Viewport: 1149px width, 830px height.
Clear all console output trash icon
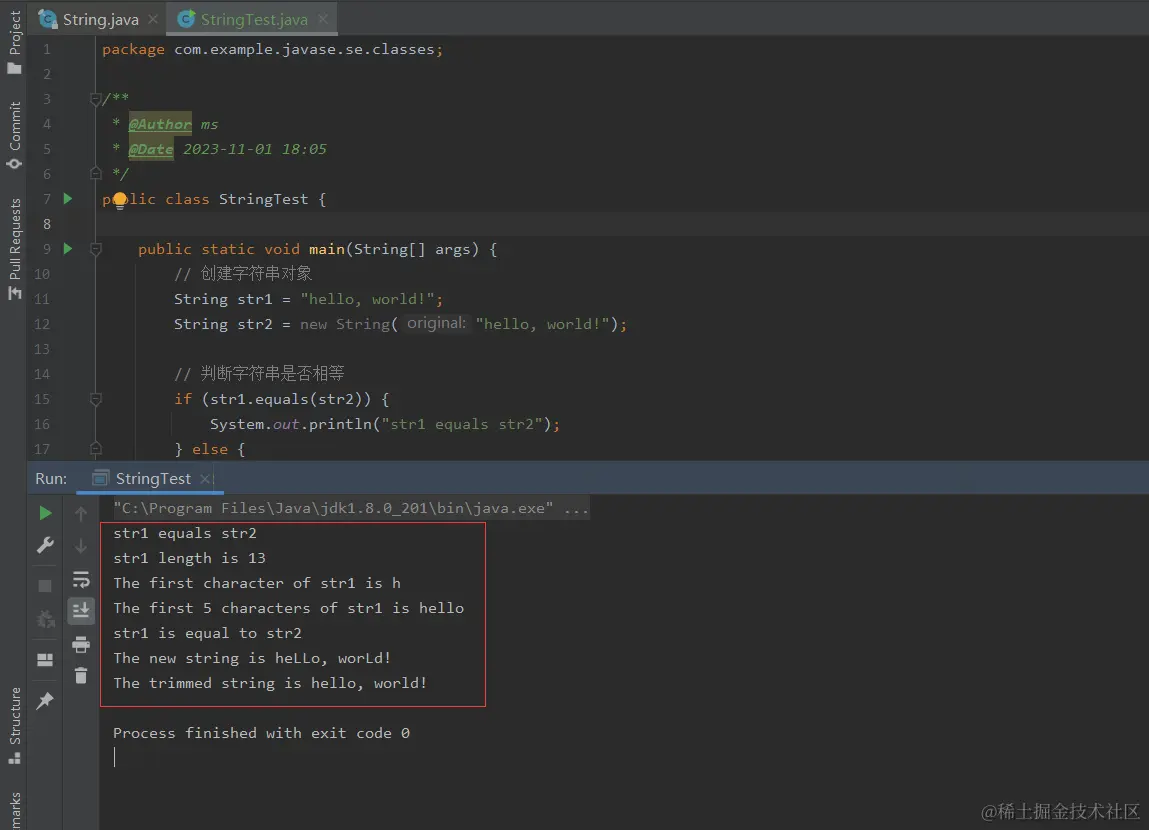(x=81, y=675)
